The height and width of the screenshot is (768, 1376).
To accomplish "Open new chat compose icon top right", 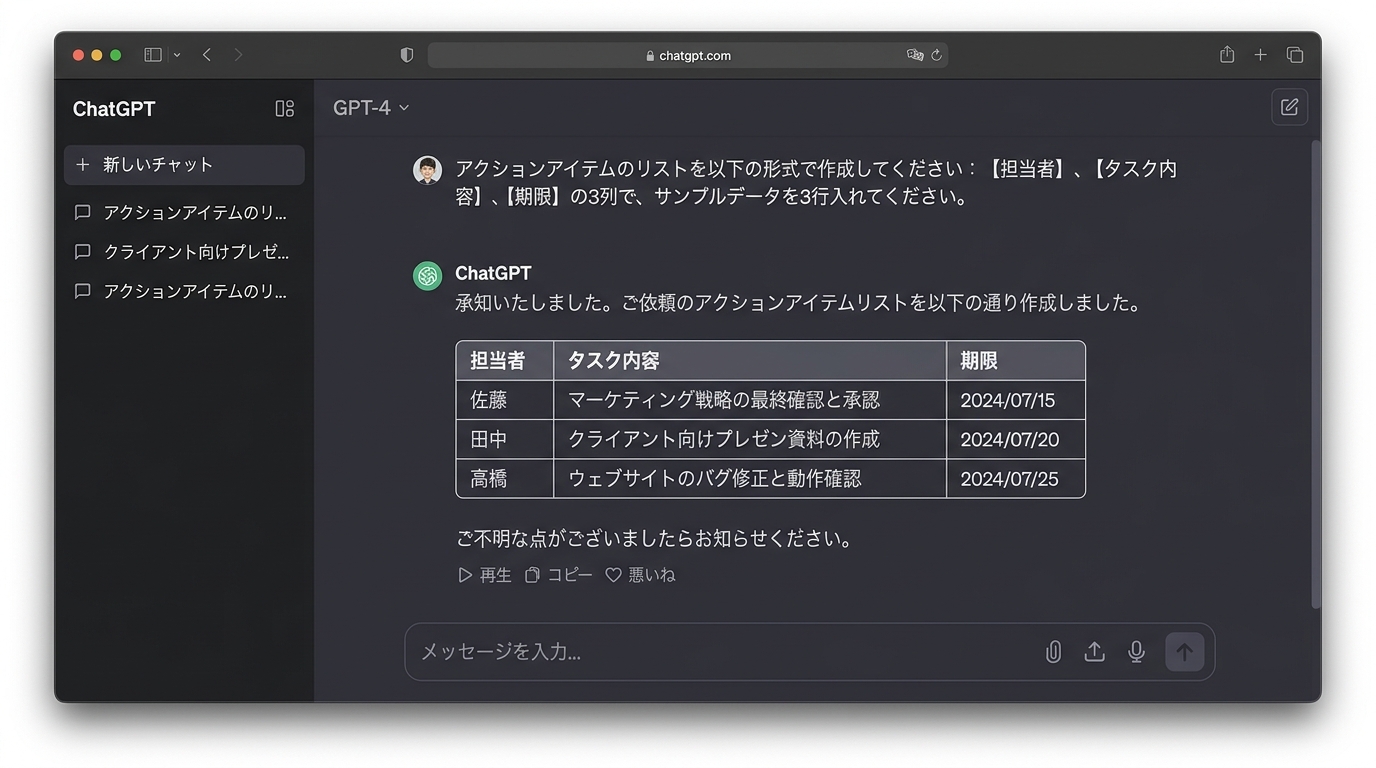I will click(x=1289, y=107).
